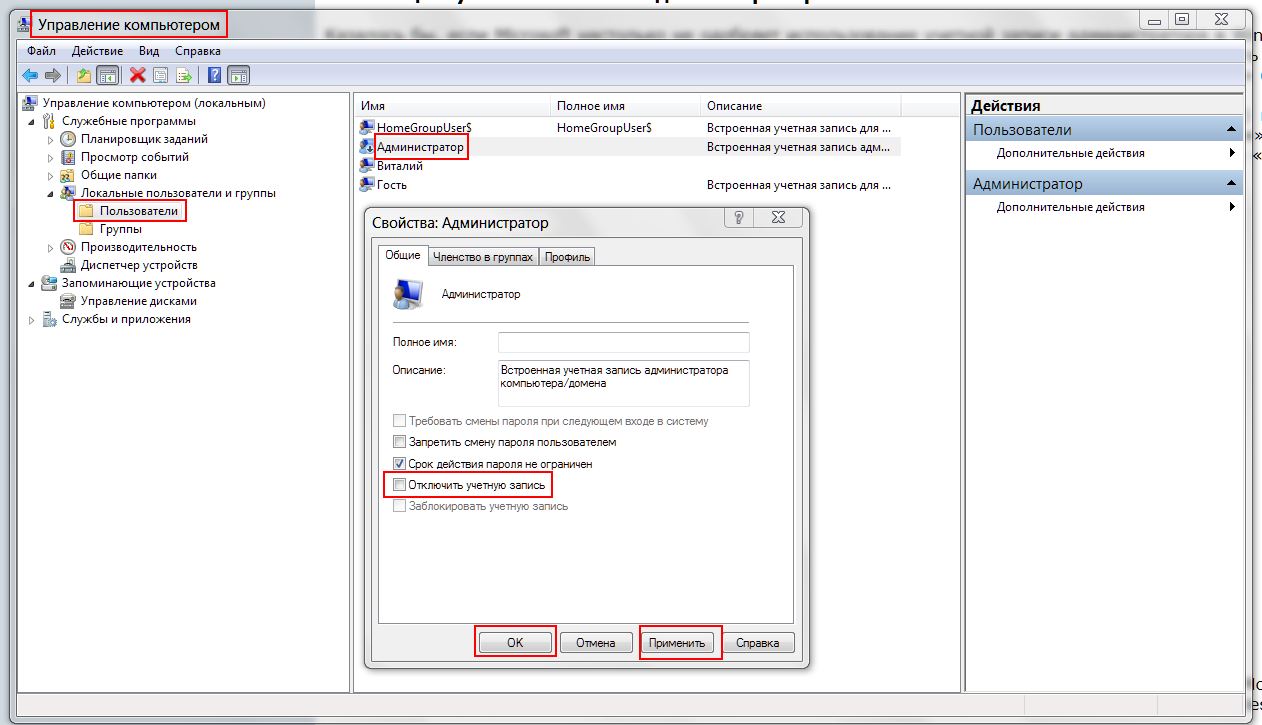
Task: Click the Управление дисками icon
Action: [68, 301]
